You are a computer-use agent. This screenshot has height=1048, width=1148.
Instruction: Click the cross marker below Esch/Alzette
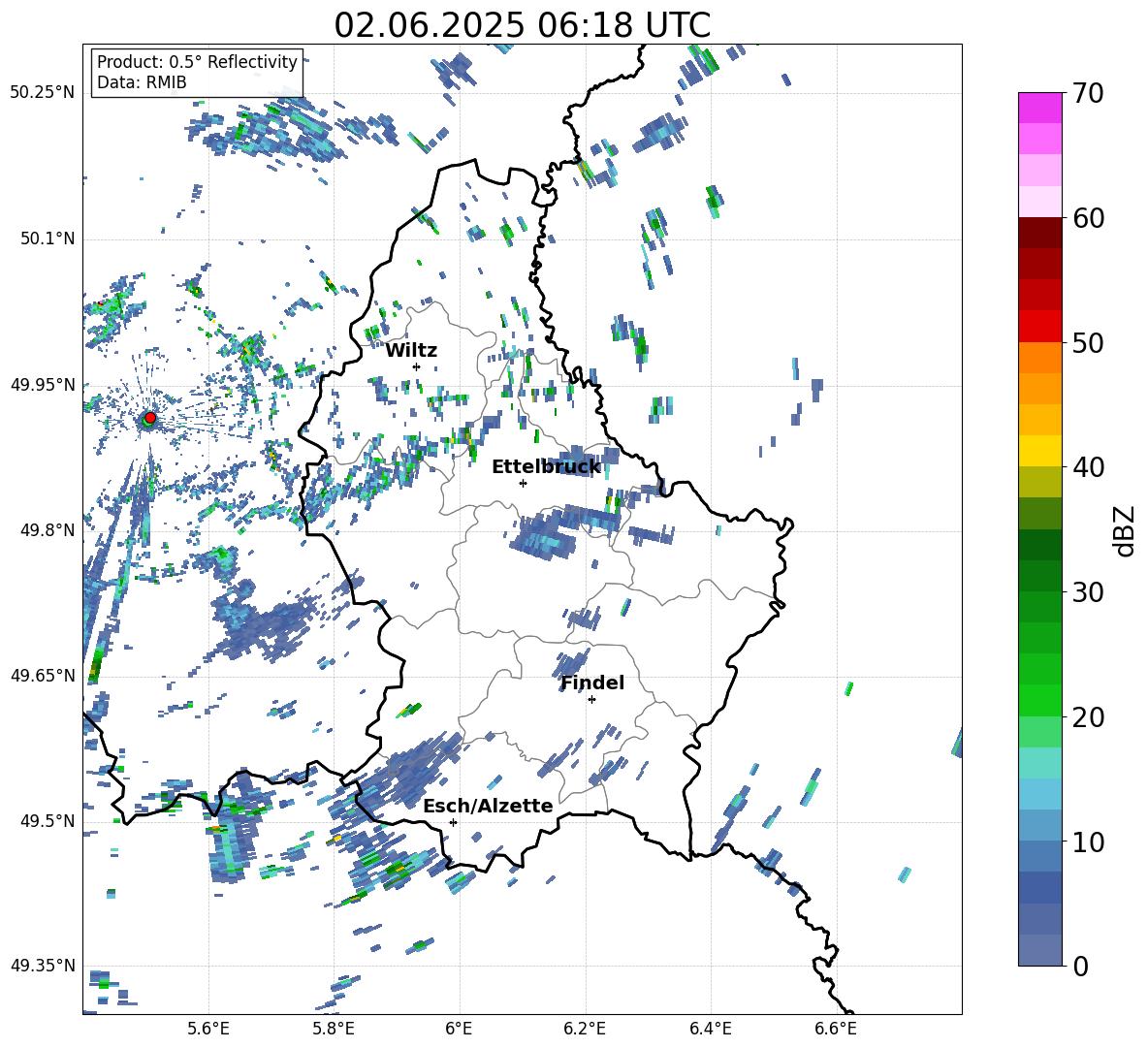[x=453, y=822]
